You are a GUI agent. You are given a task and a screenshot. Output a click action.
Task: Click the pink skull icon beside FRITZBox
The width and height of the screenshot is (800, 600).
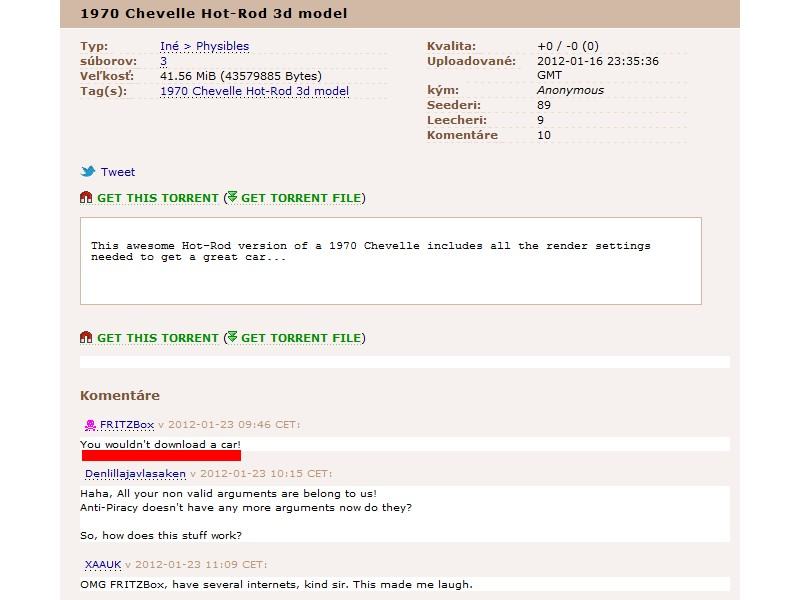(x=90, y=424)
